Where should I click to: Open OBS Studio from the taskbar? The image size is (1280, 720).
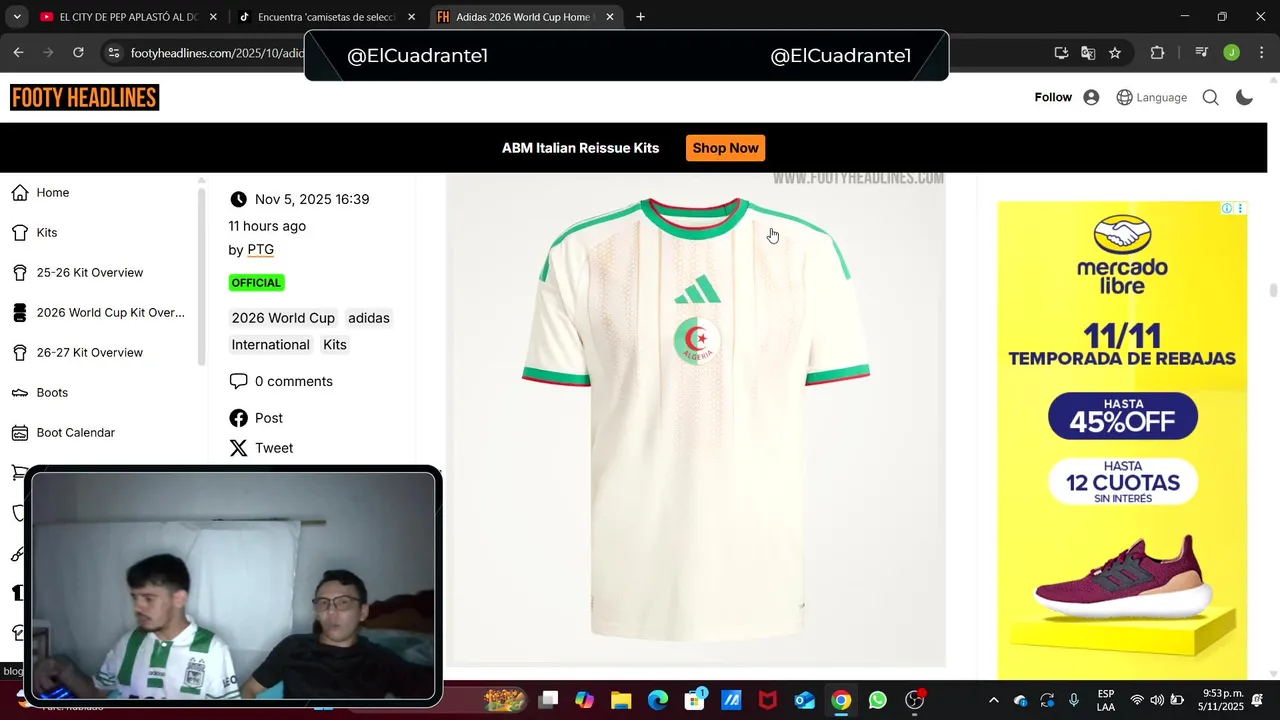[x=914, y=700]
